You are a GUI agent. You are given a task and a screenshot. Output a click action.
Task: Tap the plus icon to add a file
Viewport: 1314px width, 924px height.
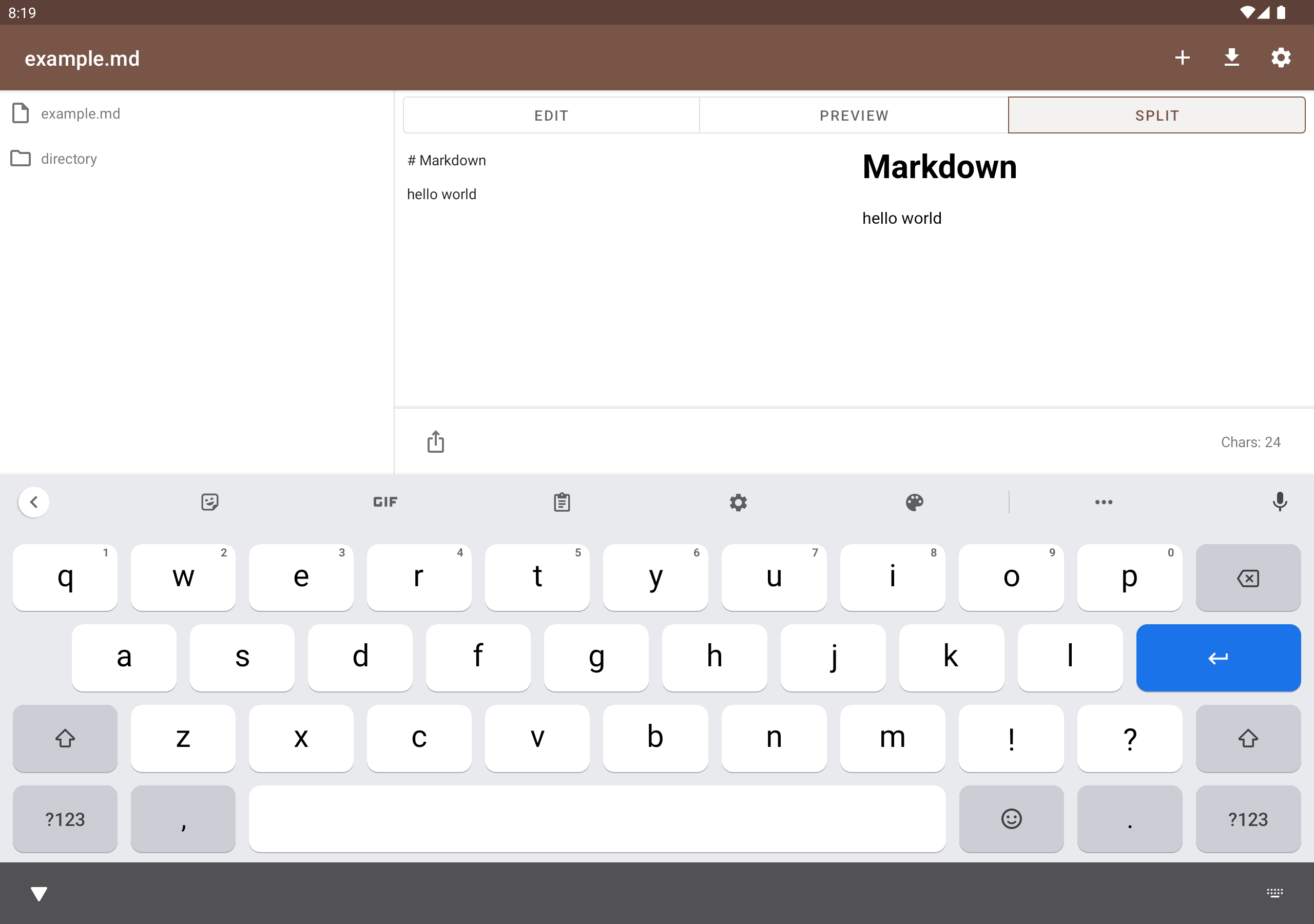pyautogui.click(x=1182, y=58)
